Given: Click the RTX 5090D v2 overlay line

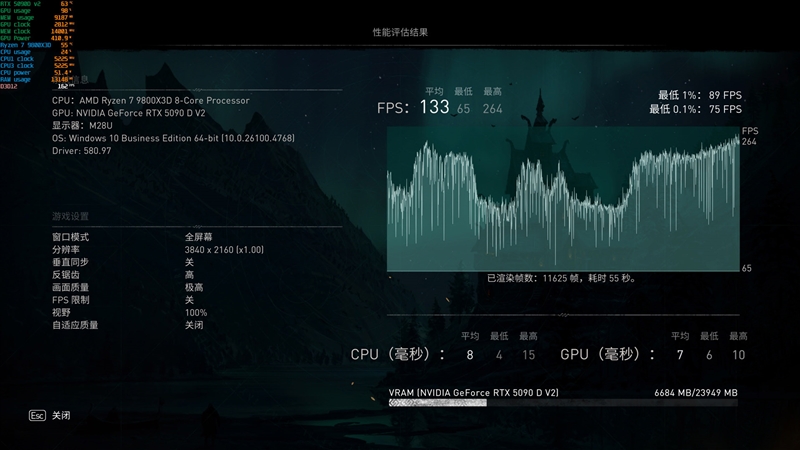Looking at the screenshot, I should pos(36,4).
